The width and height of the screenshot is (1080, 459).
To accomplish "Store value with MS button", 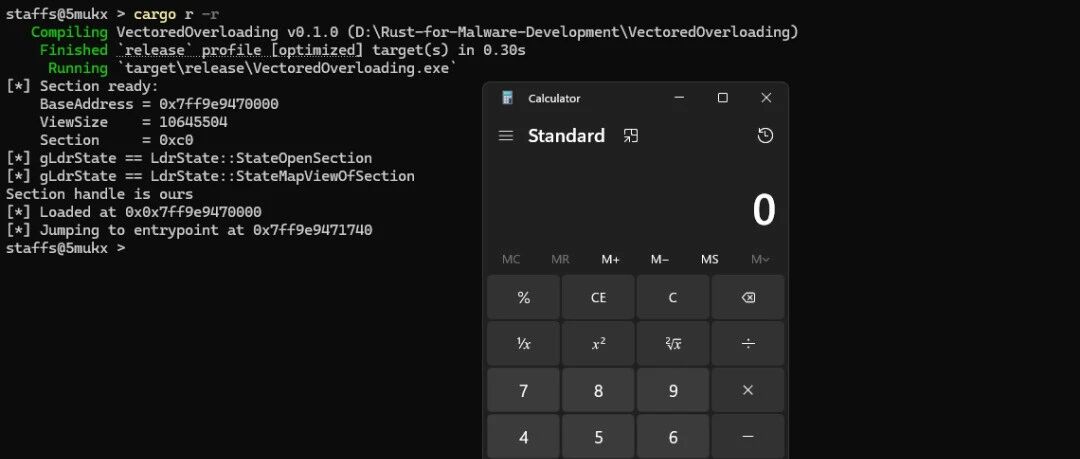I will [x=709, y=259].
